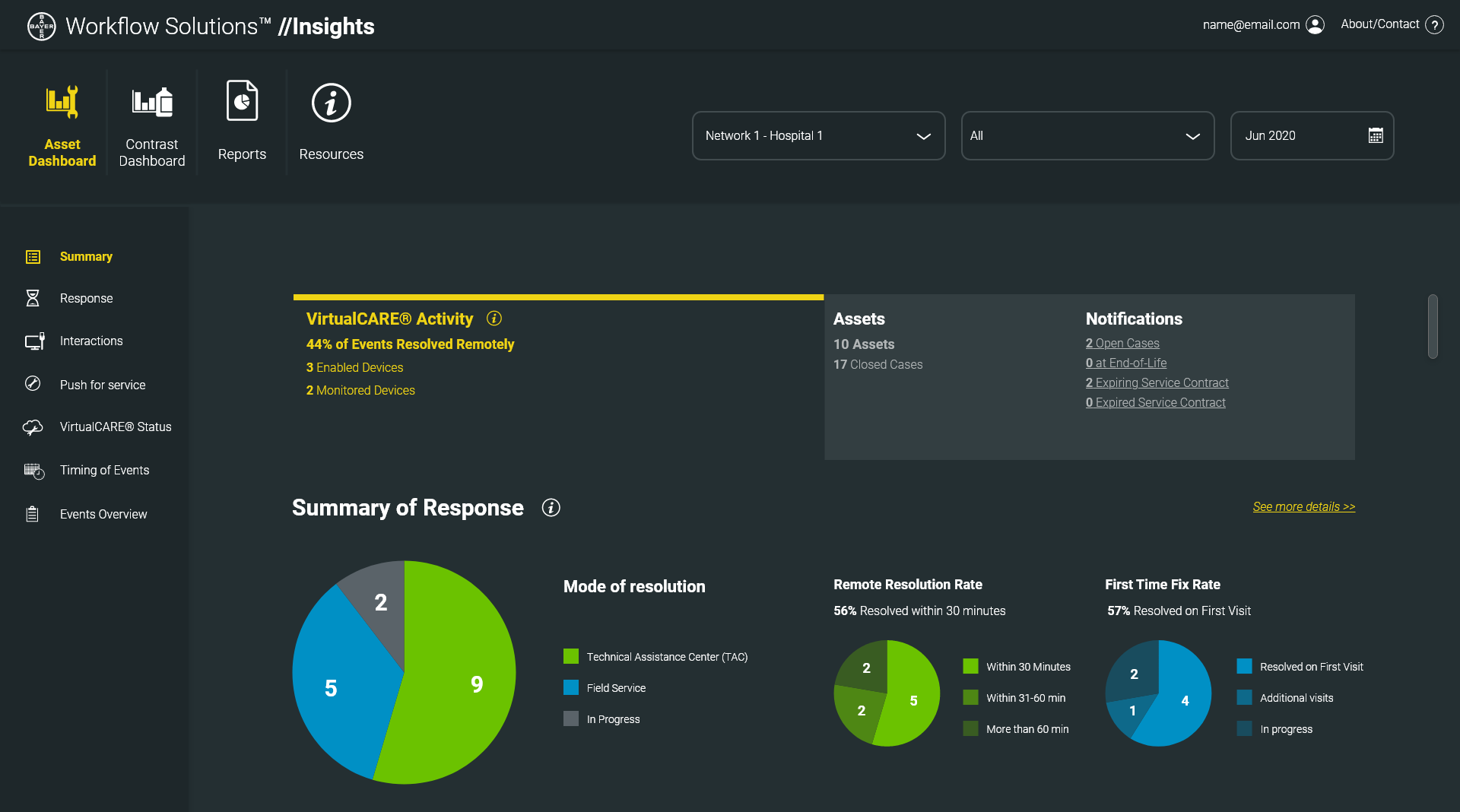This screenshot has width=1460, height=812.
Task: Select VirtualCARE Status menu item
Action: pyautogui.click(x=116, y=427)
